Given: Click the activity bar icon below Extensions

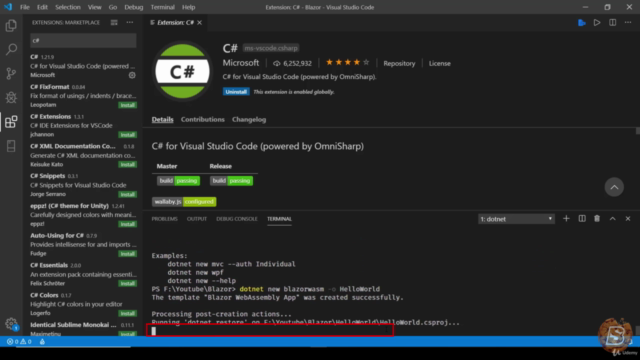Looking at the screenshot, I should pyautogui.click(x=11, y=146).
